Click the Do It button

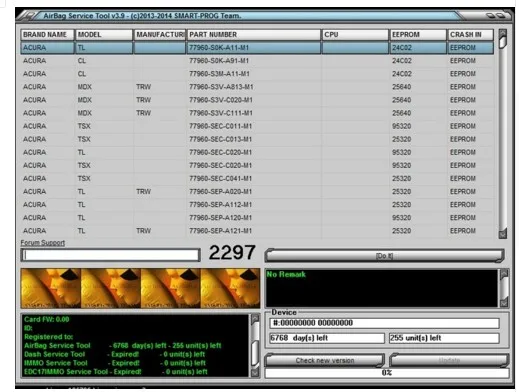384,256
